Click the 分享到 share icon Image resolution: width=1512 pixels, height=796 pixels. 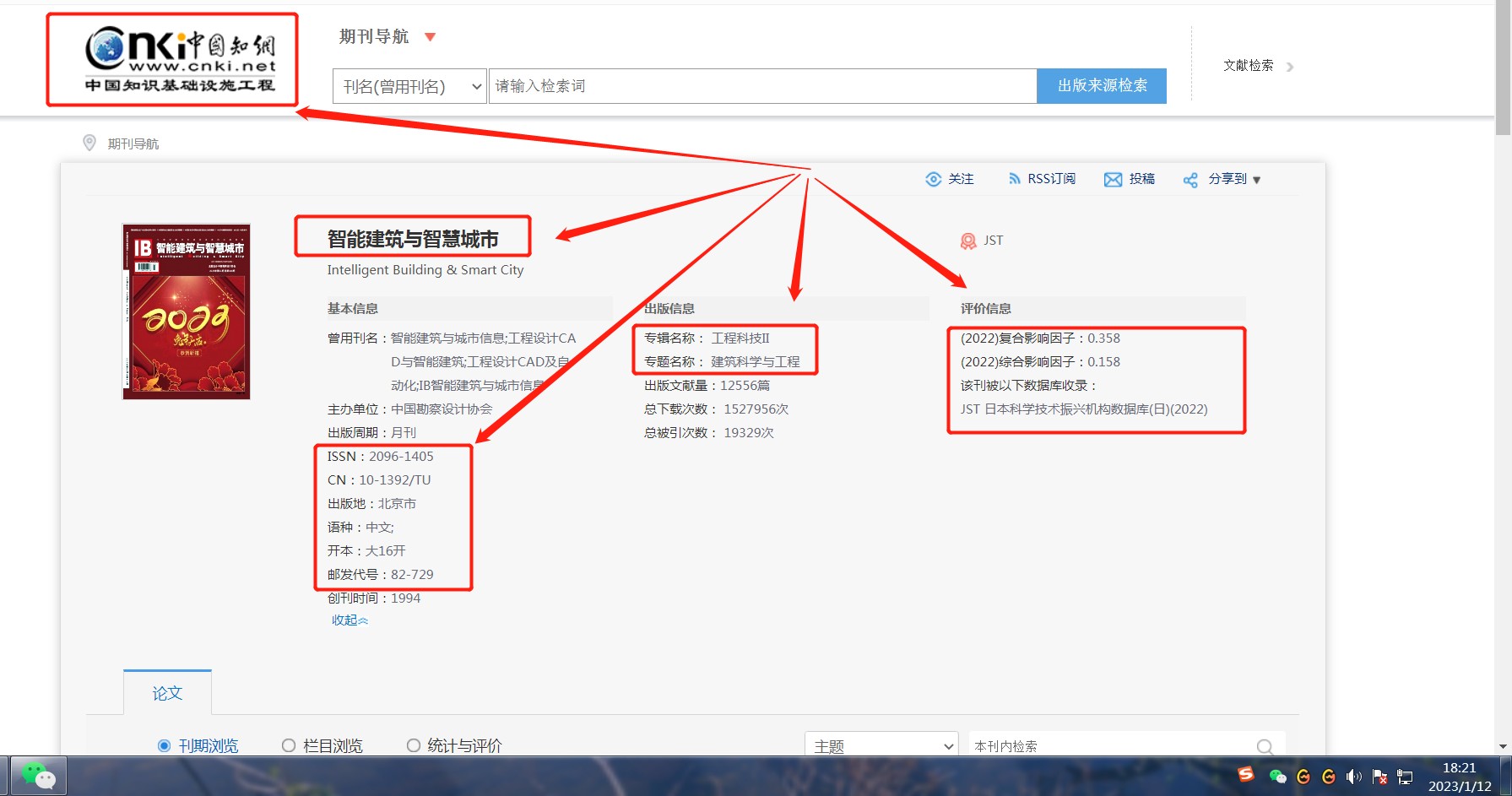click(x=1190, y=180)
